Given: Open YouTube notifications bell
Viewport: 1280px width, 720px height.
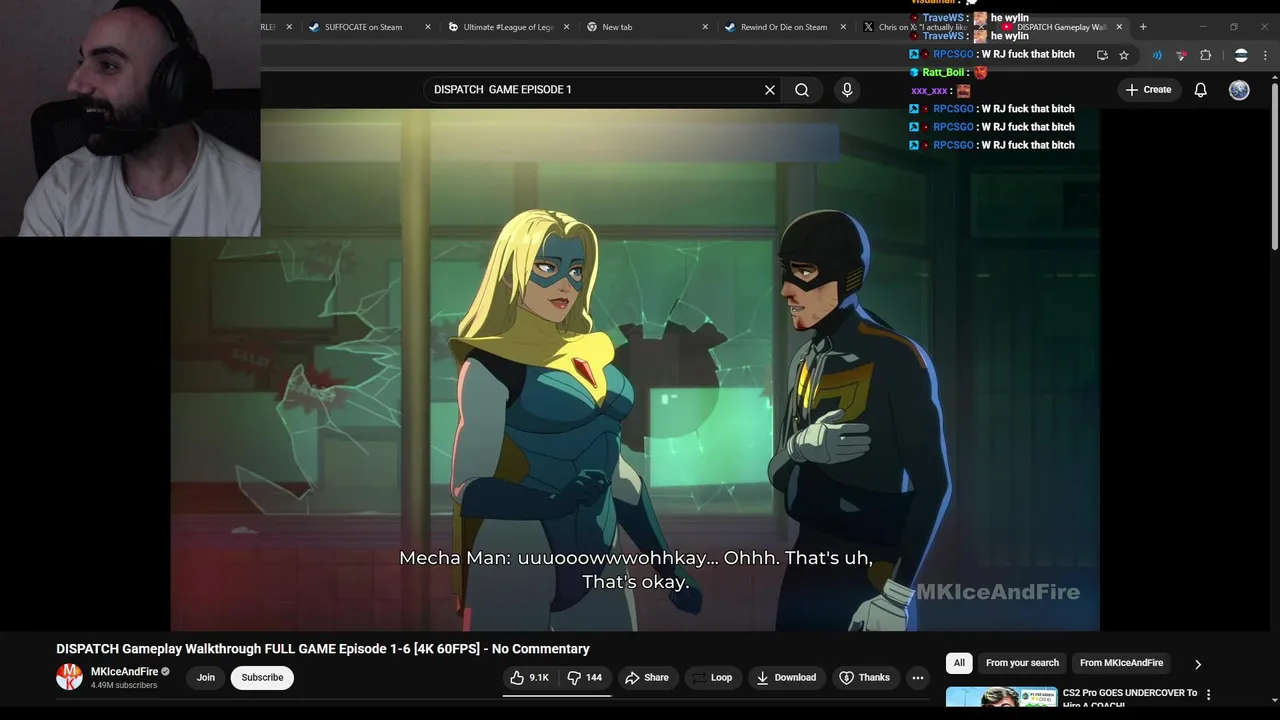Looking at the screenshot, I should pyautogui.click(x=1201, y=90).
